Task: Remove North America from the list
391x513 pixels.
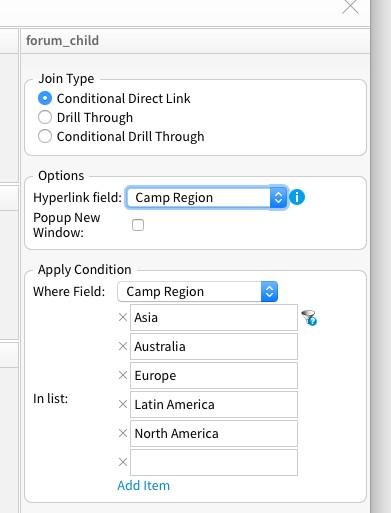Action: pyautogui.click(x=123, y=433)
